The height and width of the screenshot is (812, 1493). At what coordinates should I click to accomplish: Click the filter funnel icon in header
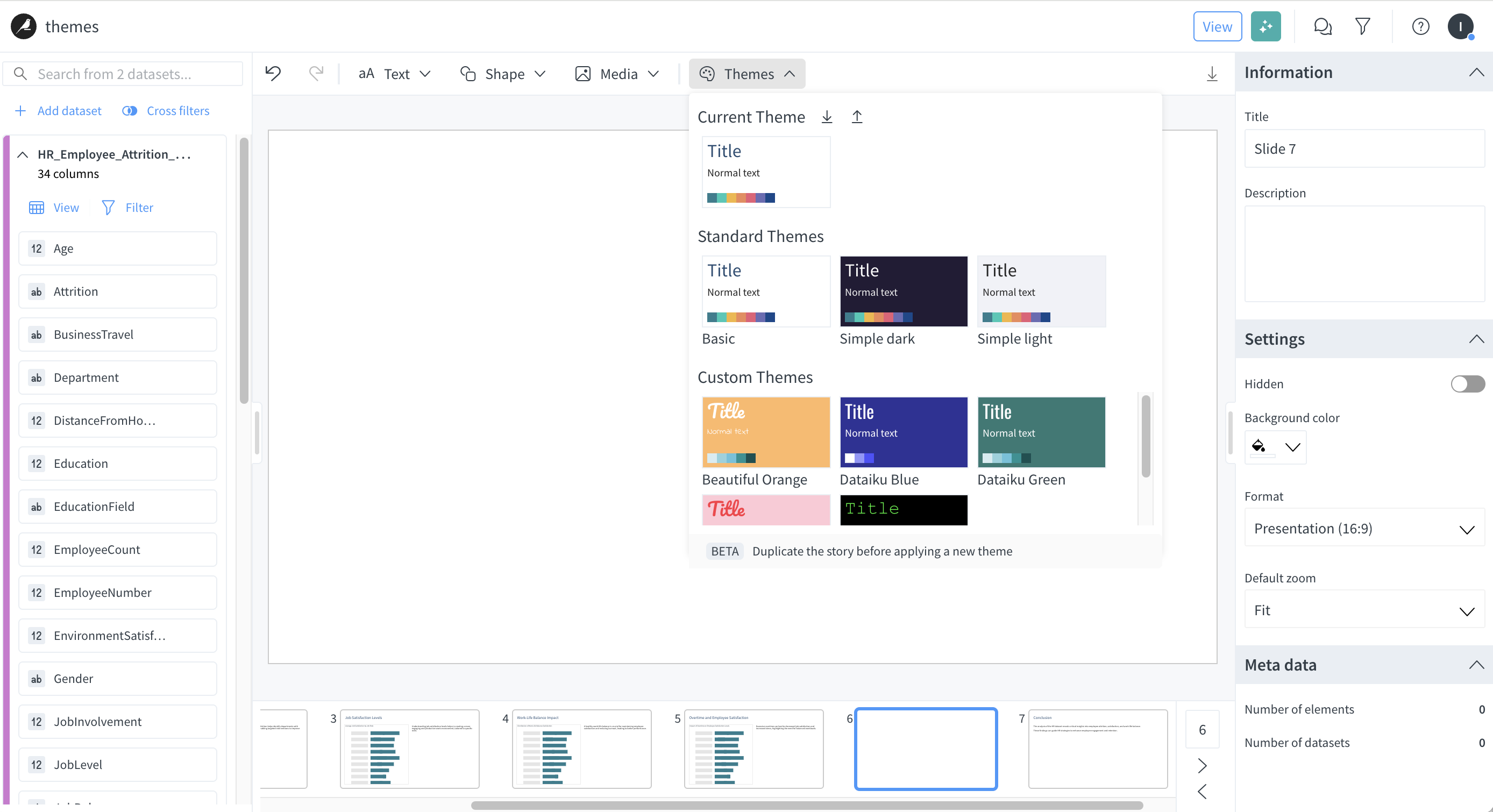(x=1363, y=27)
